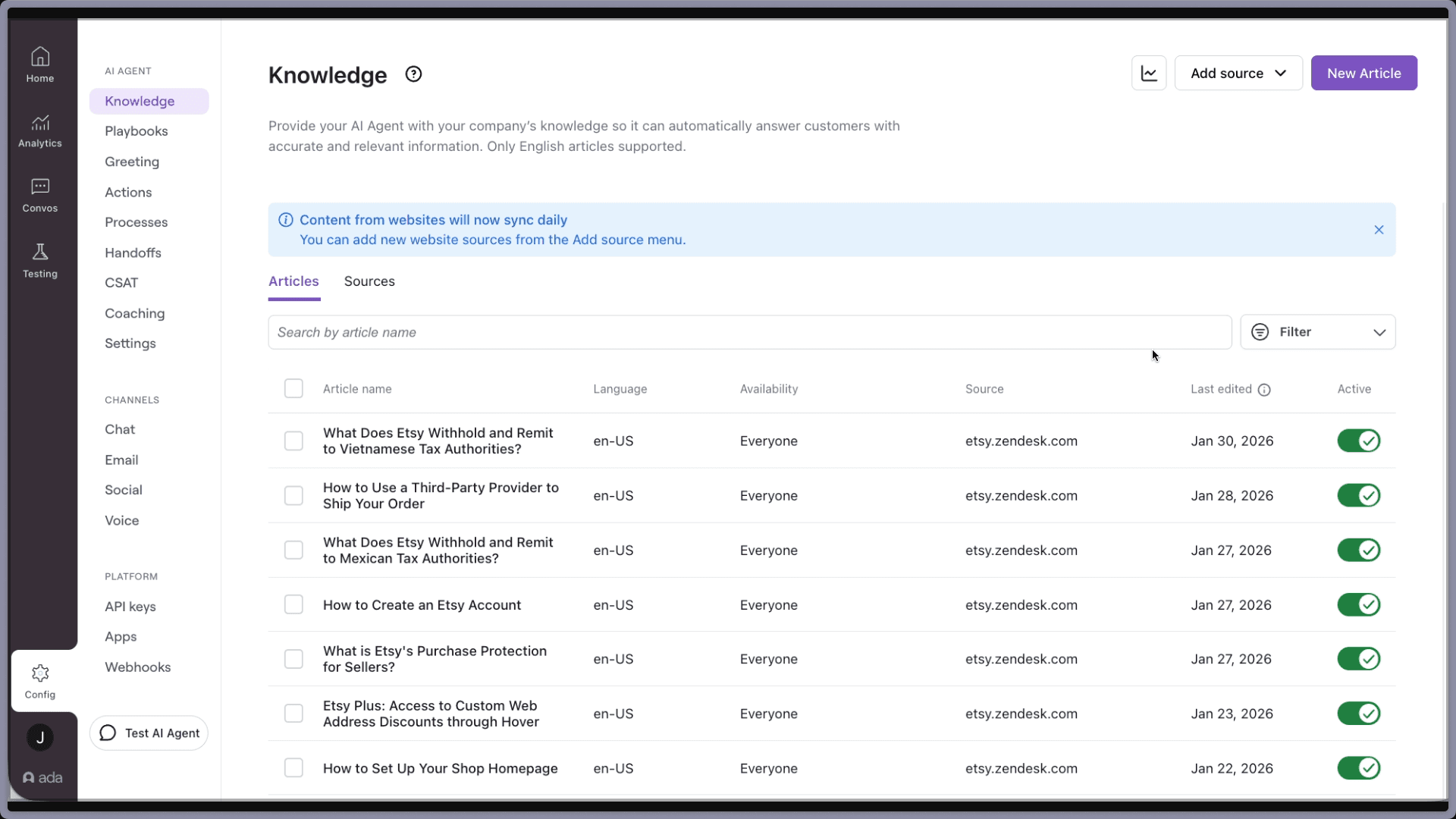Viewport: 1456px width, 819px height.
Task: Open Settings in the sidebar
Action: click(x=130, y=344)
